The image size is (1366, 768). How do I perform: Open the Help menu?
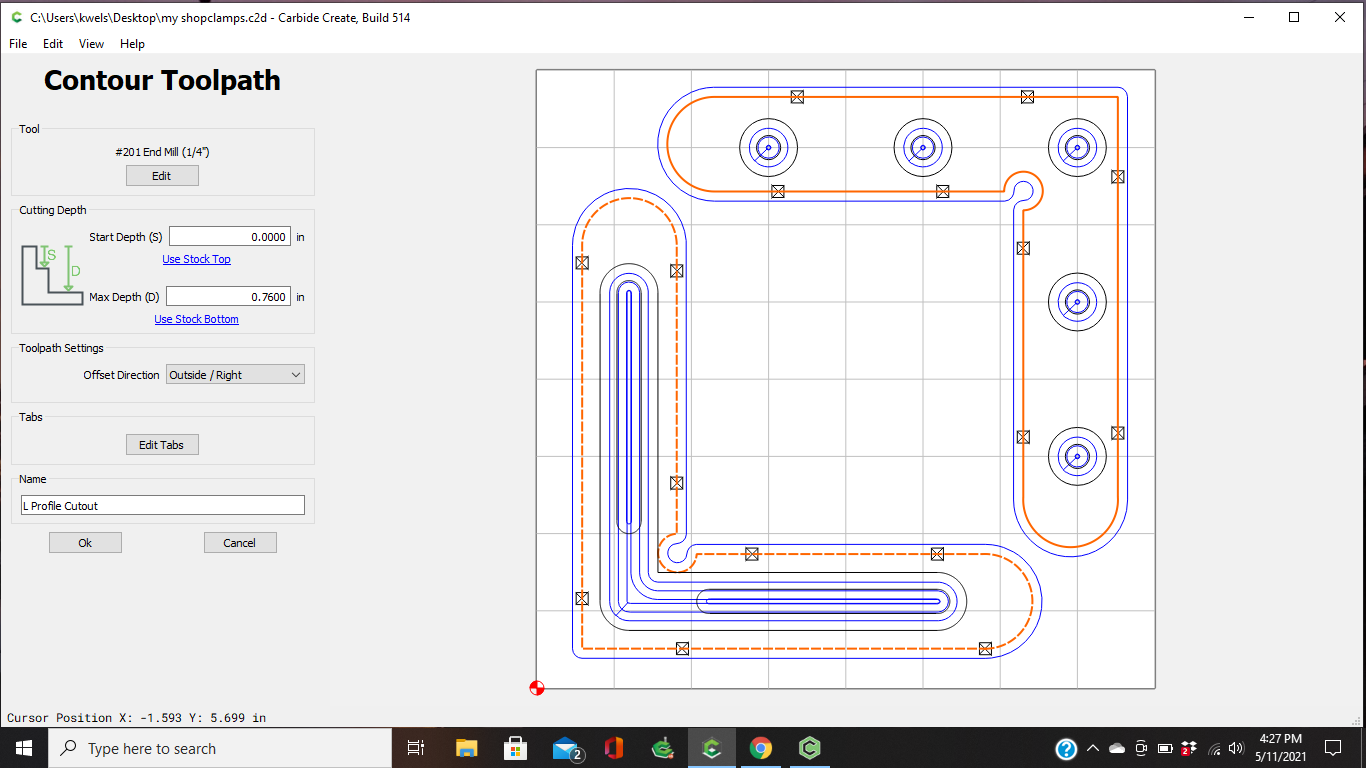pos(132,44)
